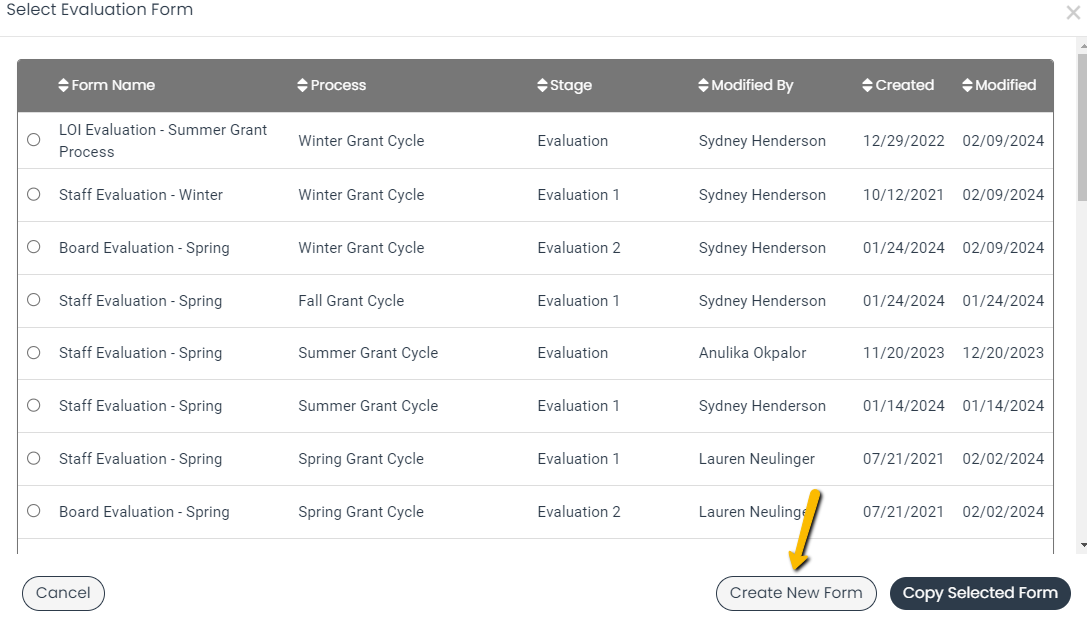Select Staff Evaluation - Winter radio button

[33, 195]
